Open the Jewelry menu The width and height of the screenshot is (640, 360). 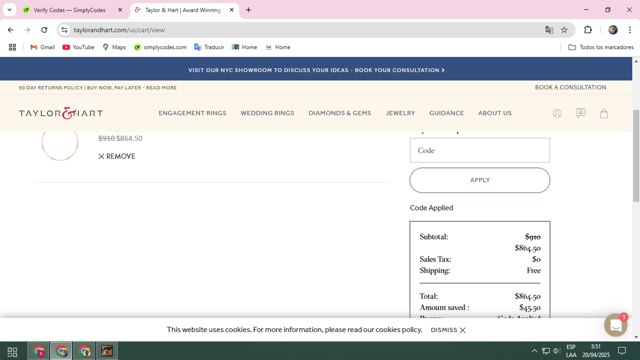pyautogui.click(x=400, y=113)
